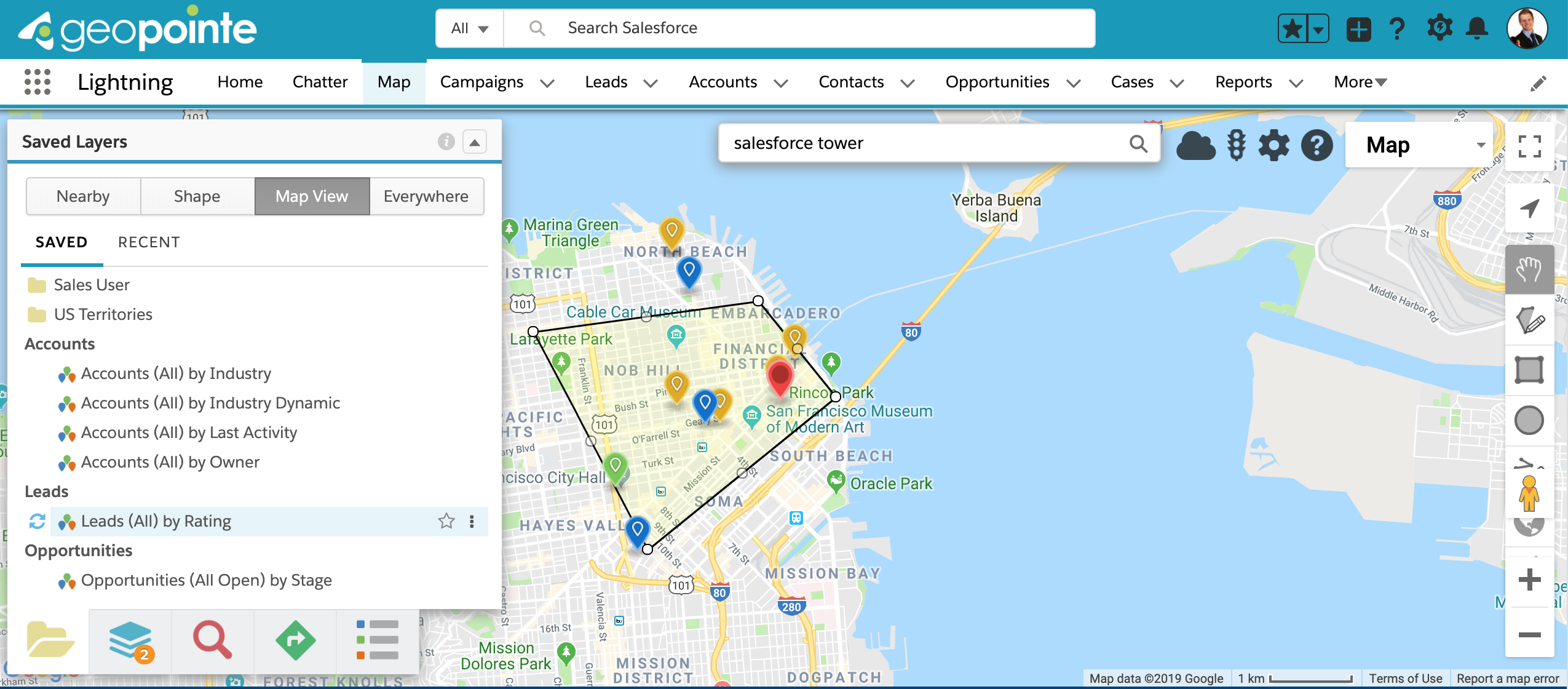The height and width of the screenshot is (689, 1568).
Task: Expand the Contacts tab dropdown chevron
Action: tap(907, 83)
